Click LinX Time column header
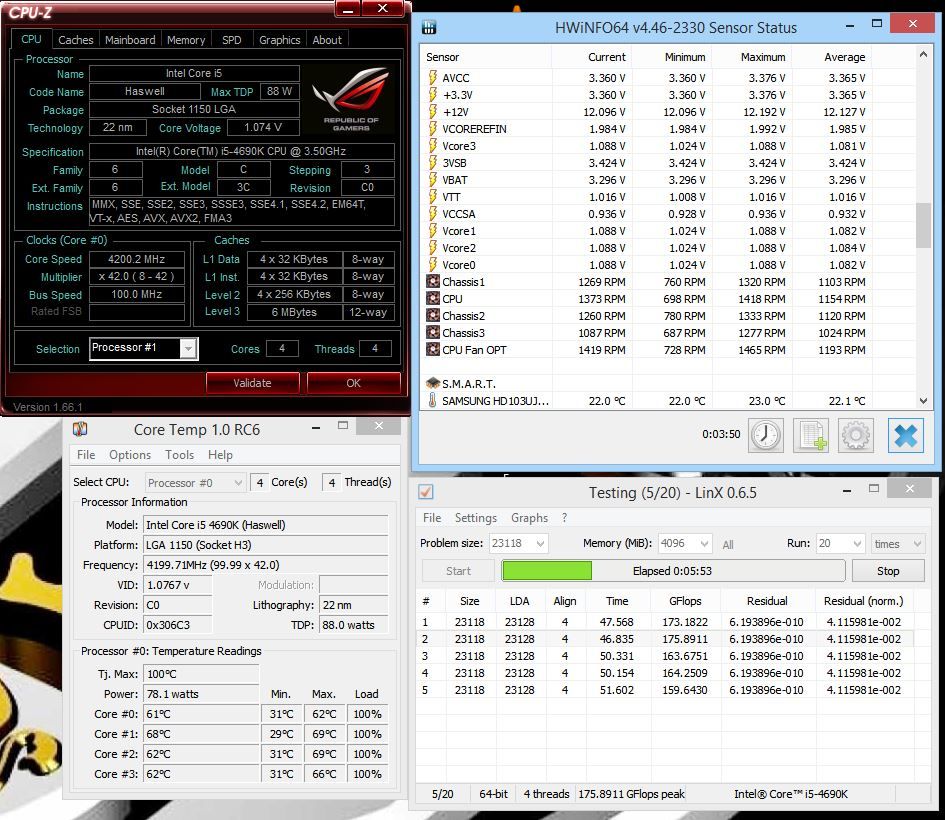This screenshot has width=945, height=820. [x=617, y=601]
